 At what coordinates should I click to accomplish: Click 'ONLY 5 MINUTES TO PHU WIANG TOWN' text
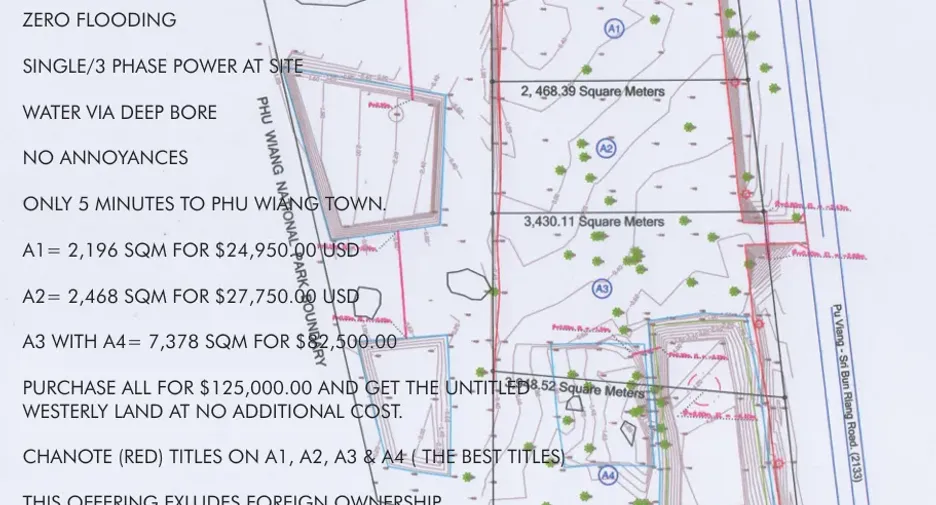point(204,204)
